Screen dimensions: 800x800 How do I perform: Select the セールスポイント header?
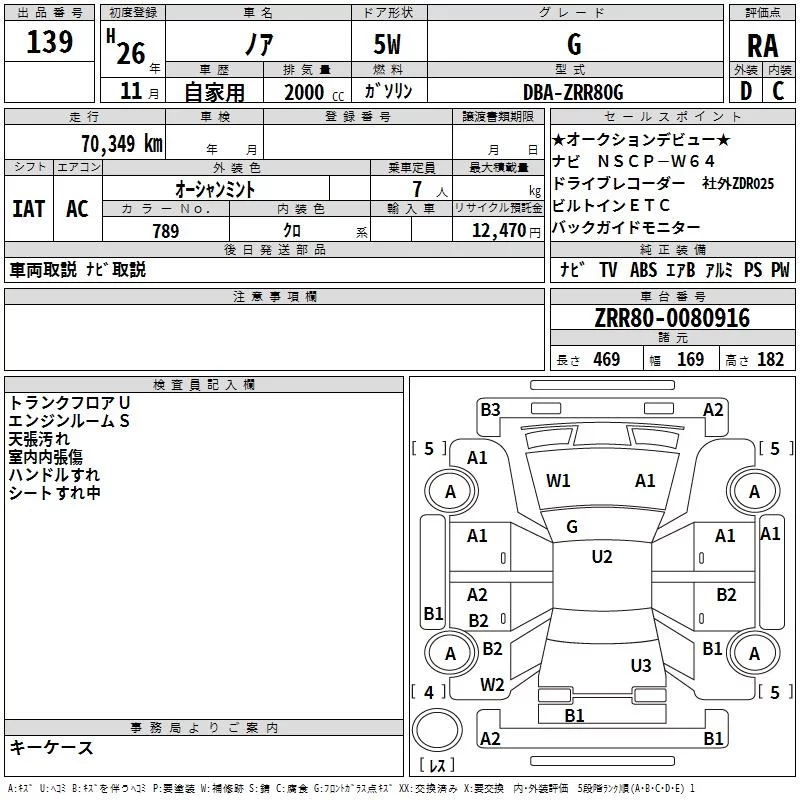click(x=672, y=116)
